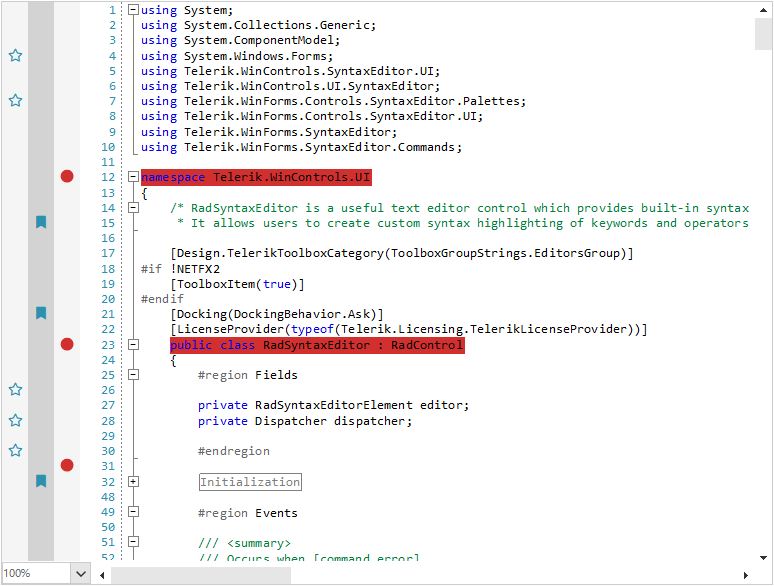Click the star marker beside line 28
Screen dimensions: 774x586
click(x=15, y=420)
